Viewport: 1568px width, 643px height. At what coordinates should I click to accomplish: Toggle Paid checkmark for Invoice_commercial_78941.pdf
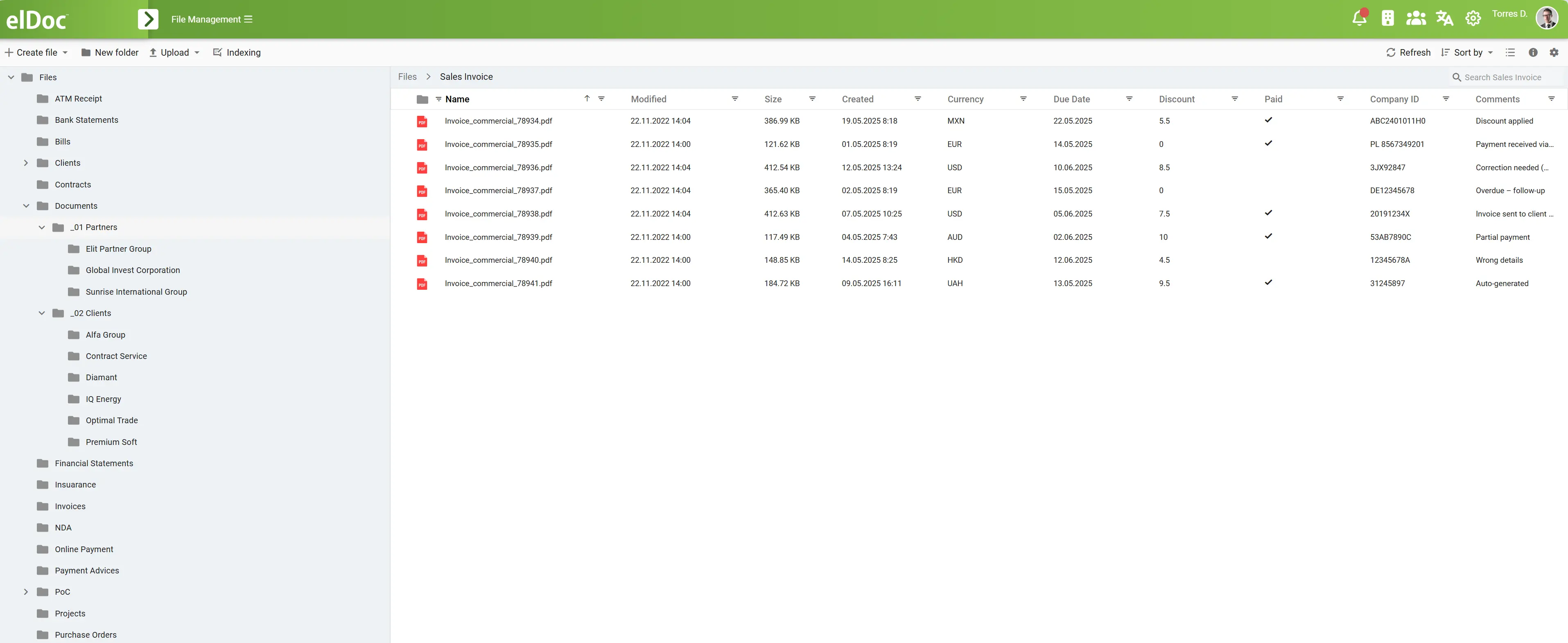pyautogui.click(x=1268, y=282)
